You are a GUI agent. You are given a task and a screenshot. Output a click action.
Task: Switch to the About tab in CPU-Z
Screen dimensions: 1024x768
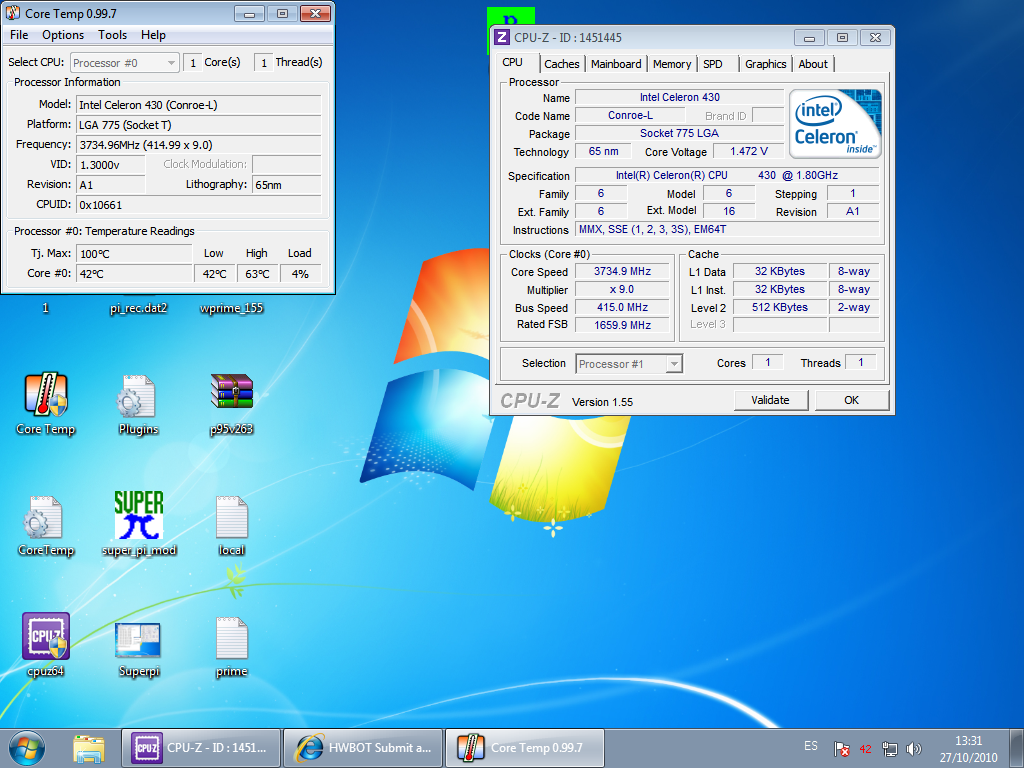pos(812,64)
